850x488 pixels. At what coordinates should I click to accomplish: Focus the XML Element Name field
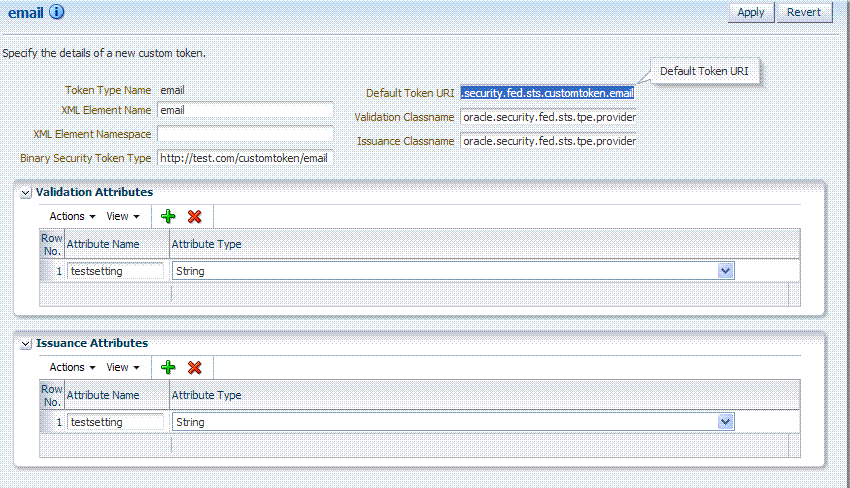(x=245, y=110)
